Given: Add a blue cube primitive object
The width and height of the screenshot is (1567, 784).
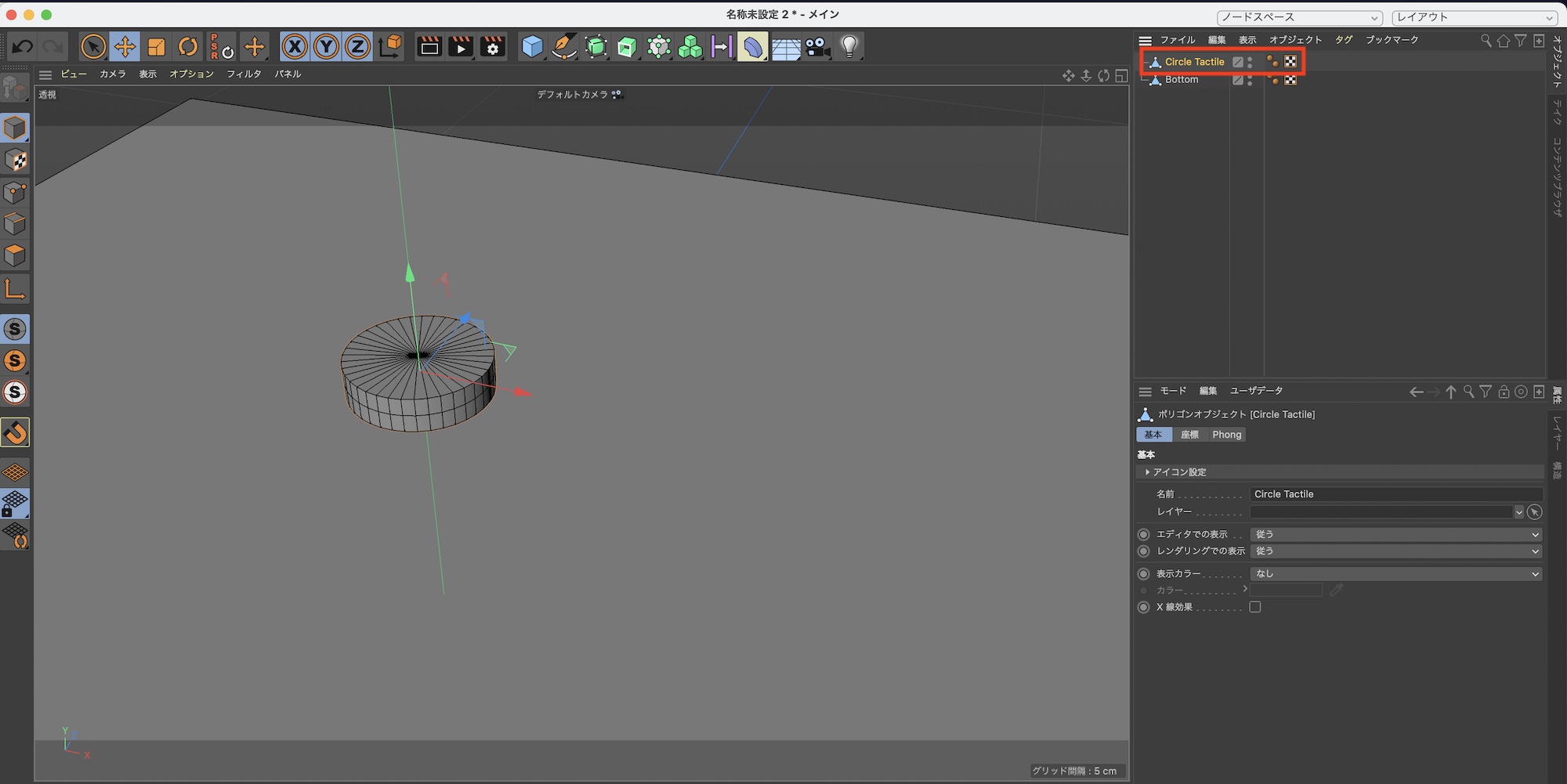Looking at the screenshot, I should [x=532, y=47].
